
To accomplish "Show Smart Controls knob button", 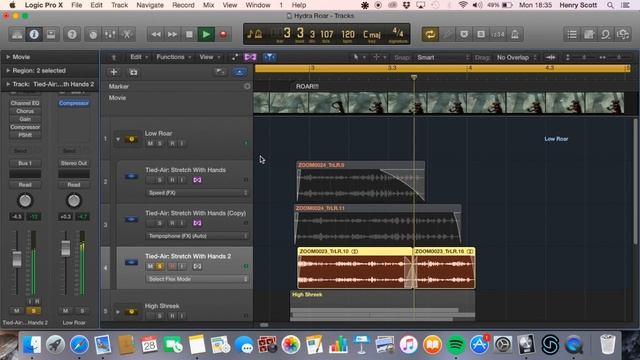I will coord(93,34).
